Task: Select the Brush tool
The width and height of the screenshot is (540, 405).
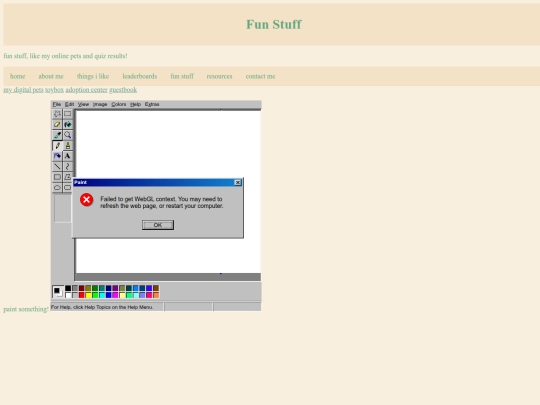Action: pos(68,145)
